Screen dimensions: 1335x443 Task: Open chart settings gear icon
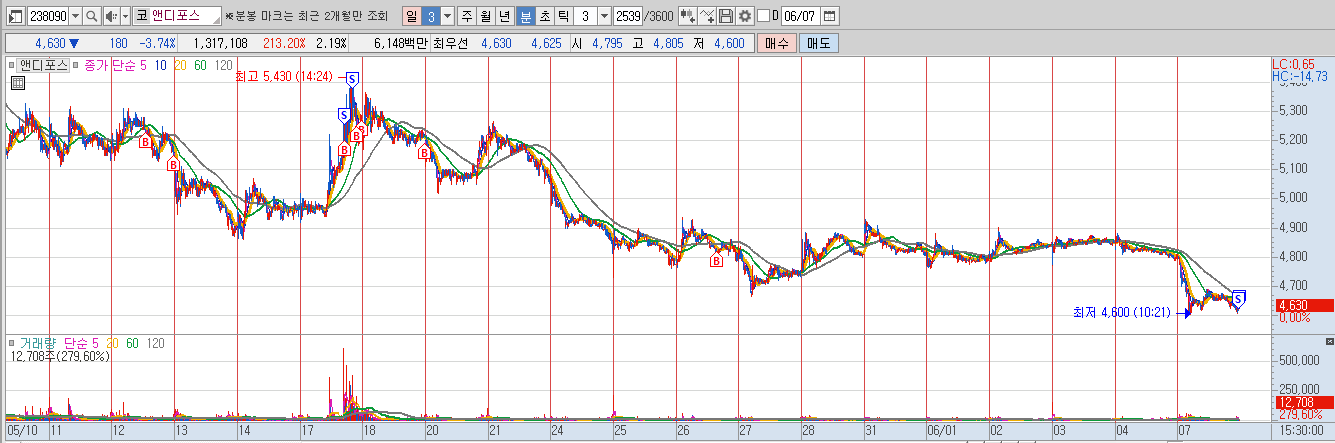coord(744,16)
